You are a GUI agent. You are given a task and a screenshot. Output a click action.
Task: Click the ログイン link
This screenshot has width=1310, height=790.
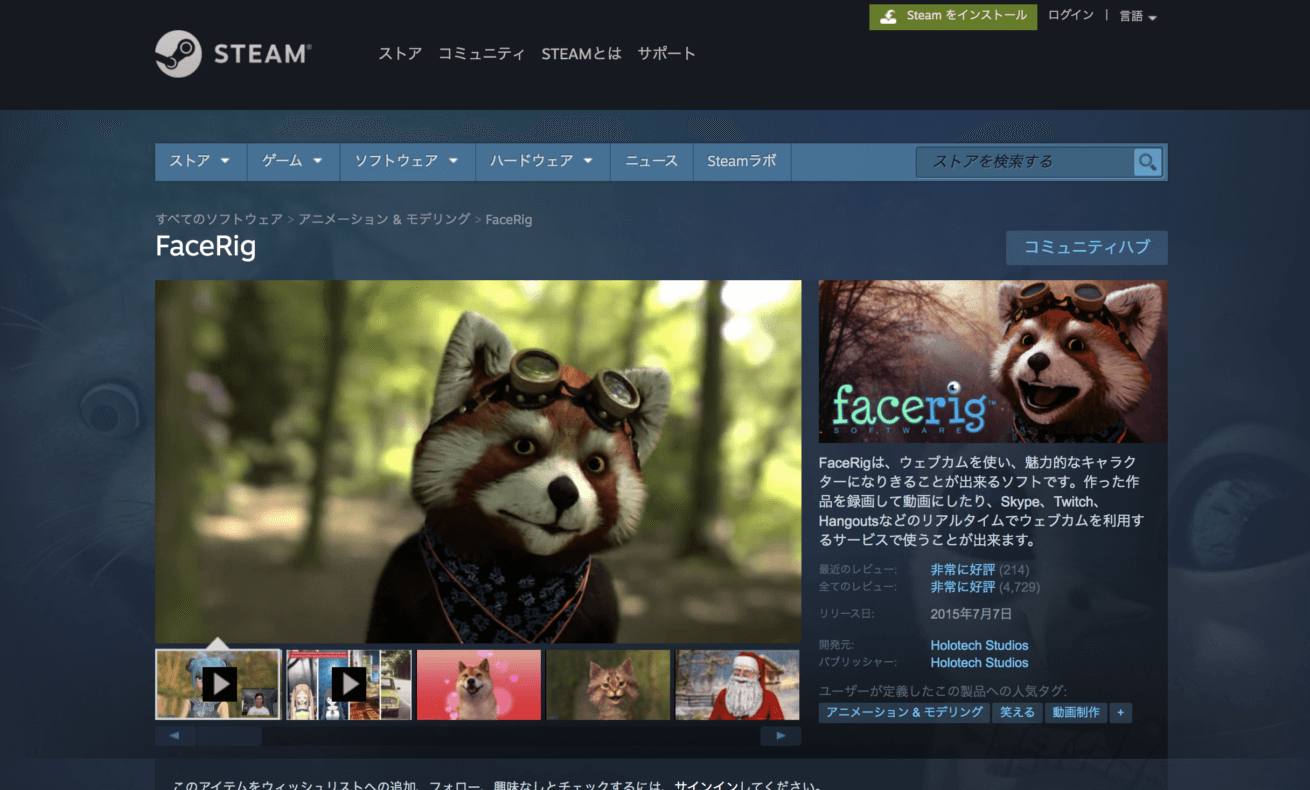click(1071, 16)
